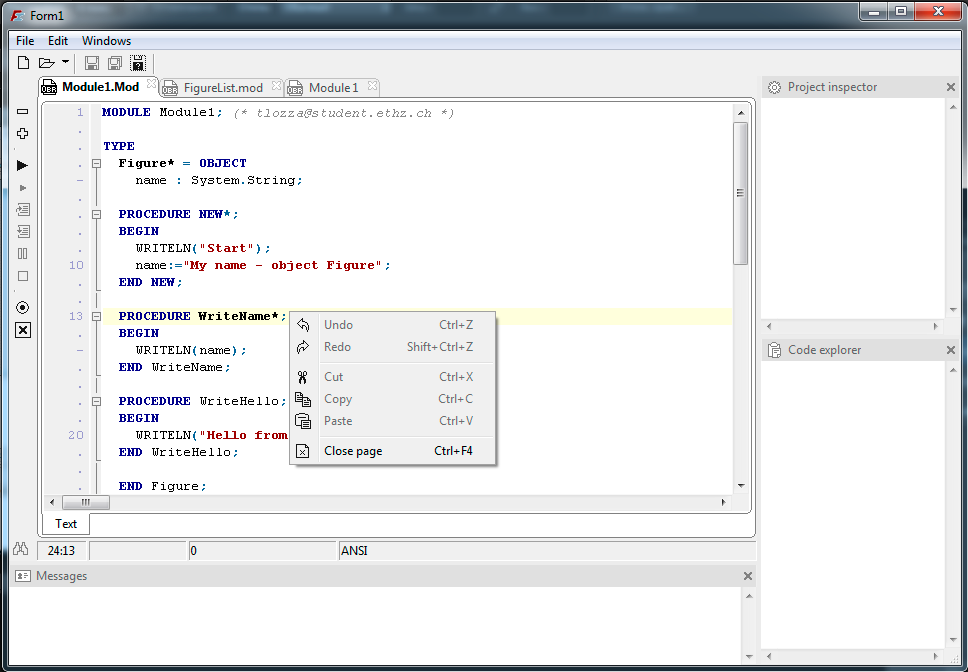
Task: Click the New file icon in toolbar
Action: pos(23,63)
